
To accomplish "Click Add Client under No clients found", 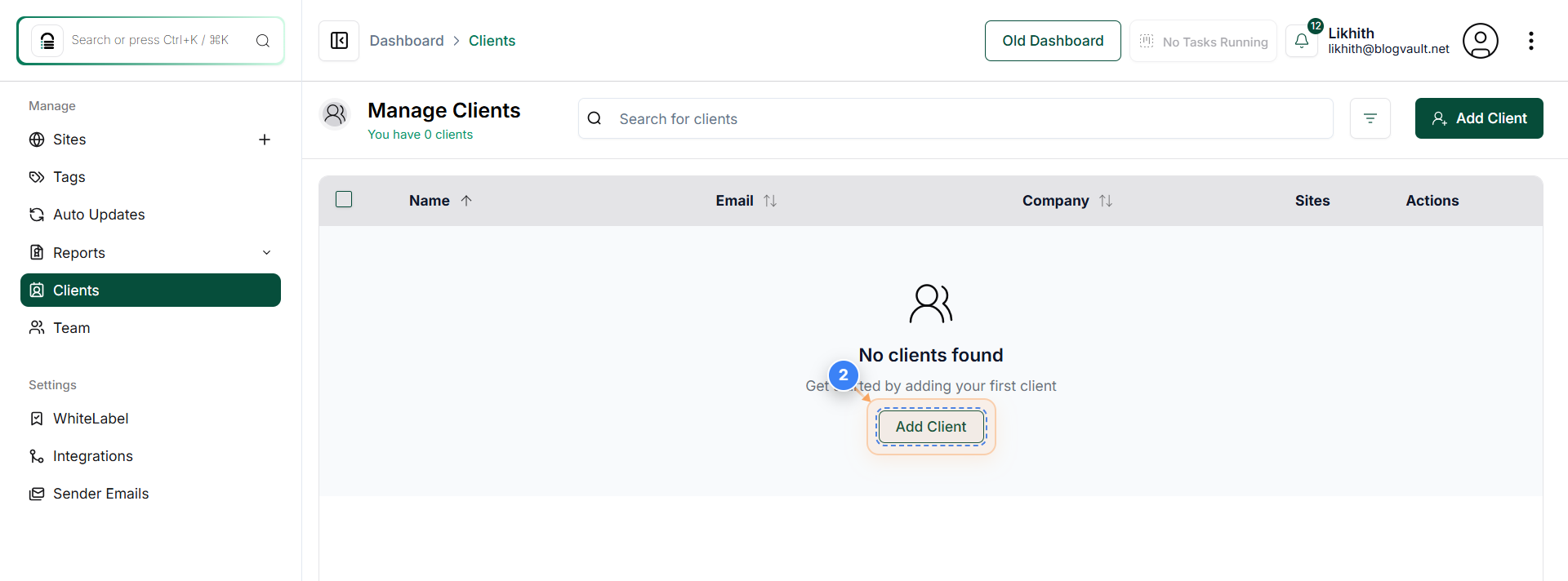I will 931,427.
